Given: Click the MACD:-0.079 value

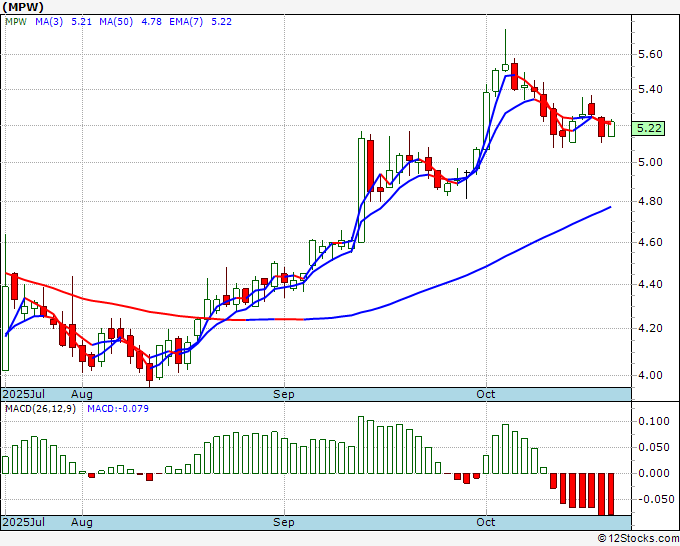Looking at the screenshot, I should point(118,409).
